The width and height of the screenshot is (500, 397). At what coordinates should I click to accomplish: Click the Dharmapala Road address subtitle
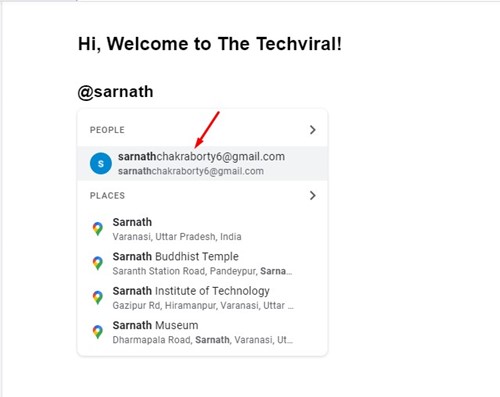pos(203,340)
